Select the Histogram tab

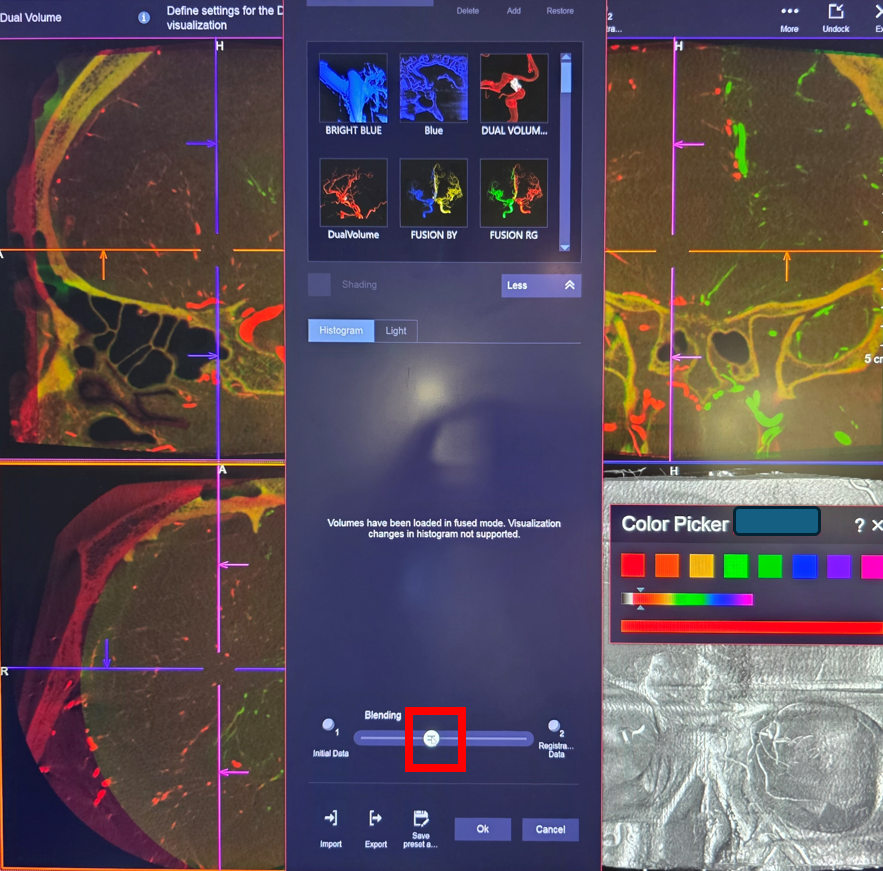(341, 331)
